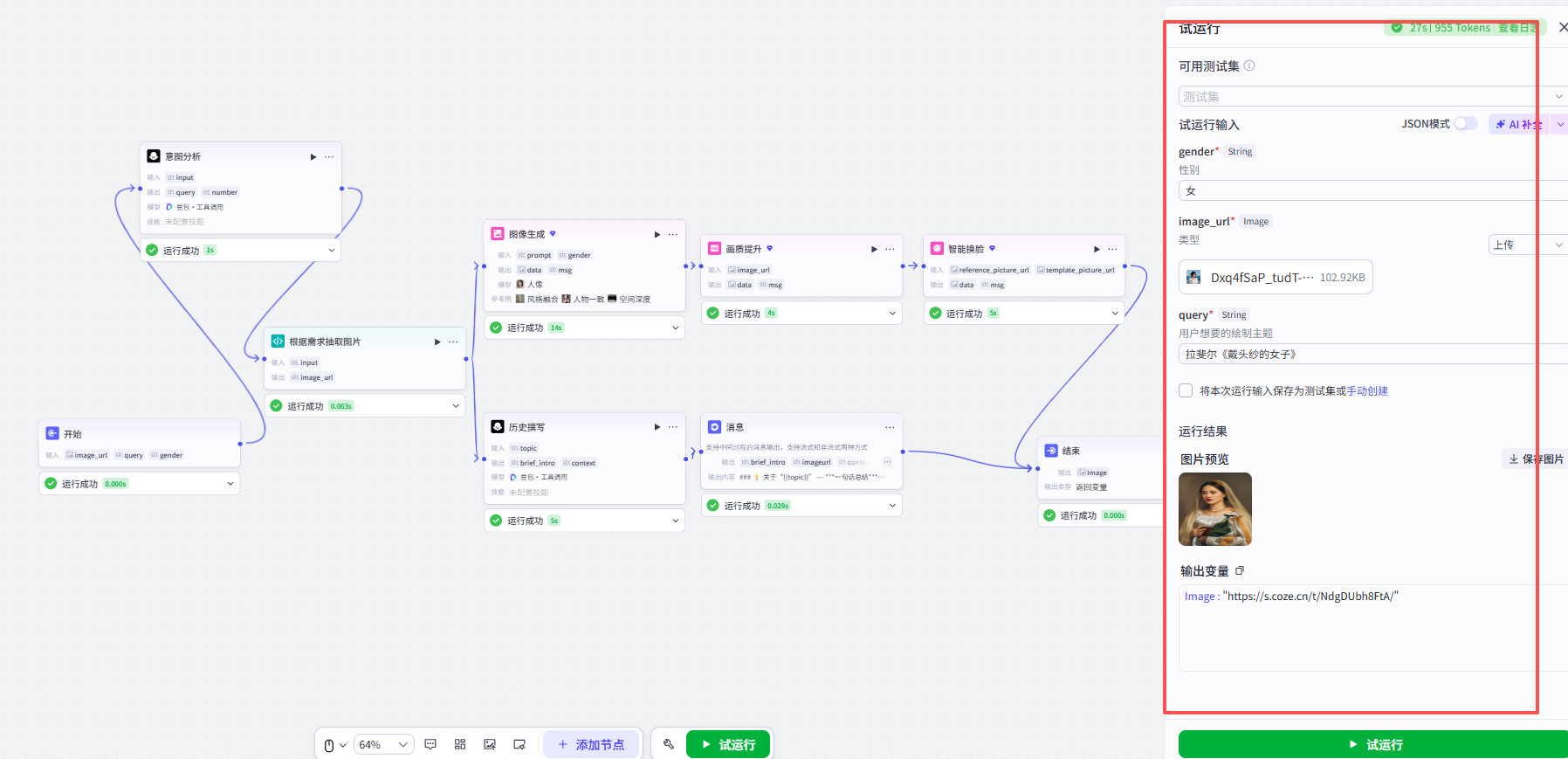
Task: Click the generated portrait preview thumbnail
Action: pyautogui.click(x=1215, y=509)
